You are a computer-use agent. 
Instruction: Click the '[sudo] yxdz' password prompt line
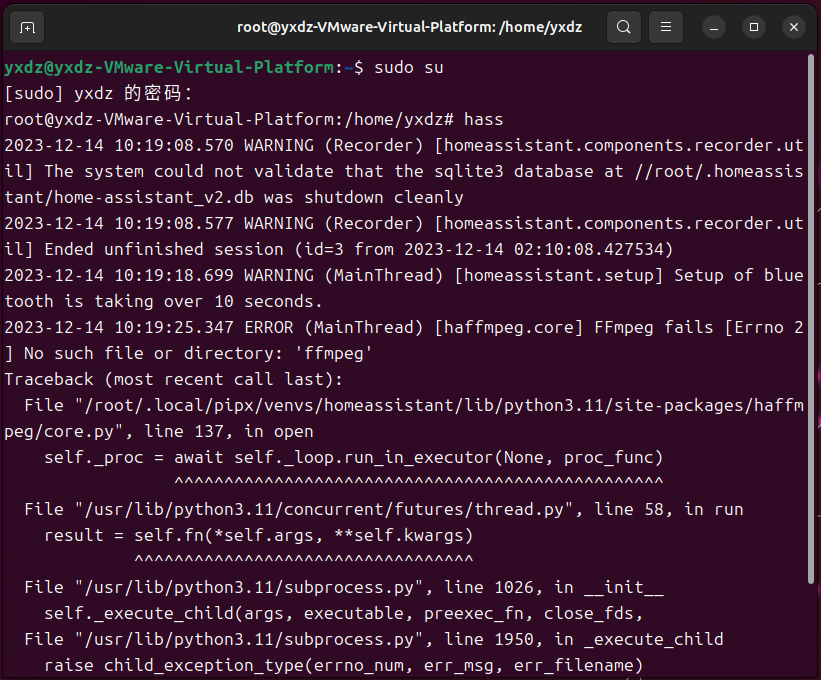pos(98,94)
